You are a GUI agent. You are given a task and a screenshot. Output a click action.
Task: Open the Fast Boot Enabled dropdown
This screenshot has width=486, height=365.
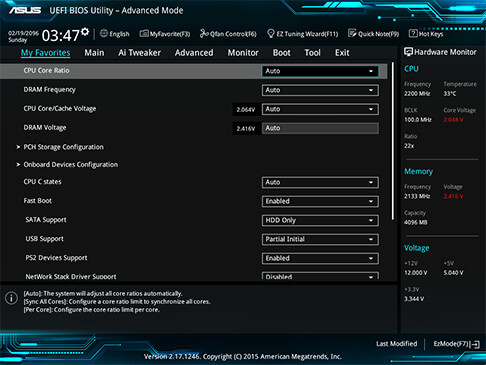tap(320, 201)
